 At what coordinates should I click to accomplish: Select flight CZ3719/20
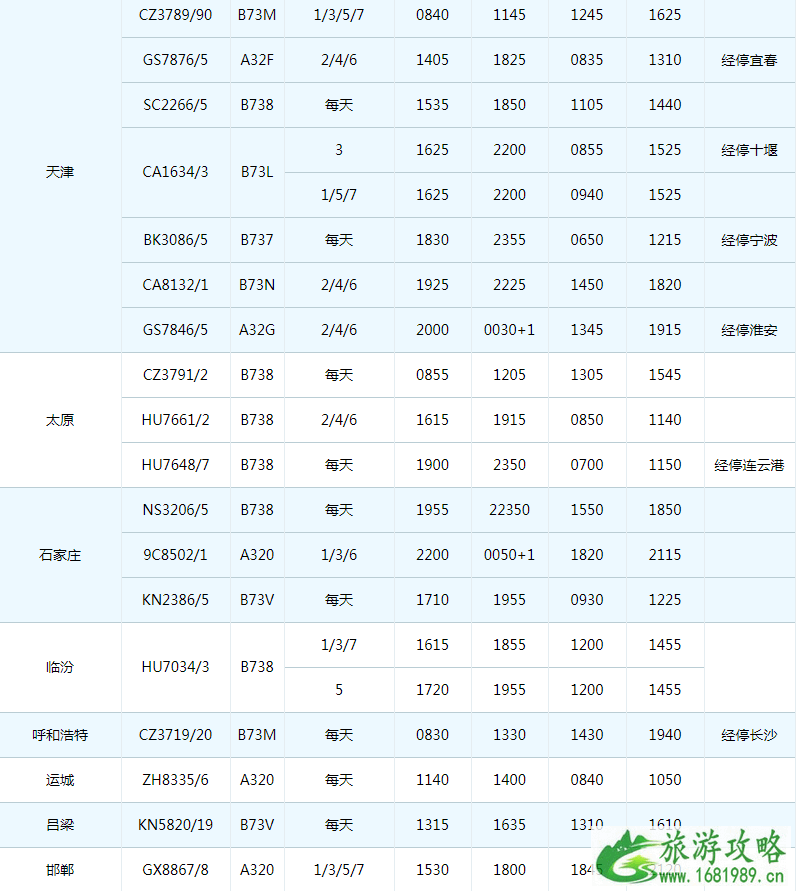pyautogui.click(x=175, y=735)
